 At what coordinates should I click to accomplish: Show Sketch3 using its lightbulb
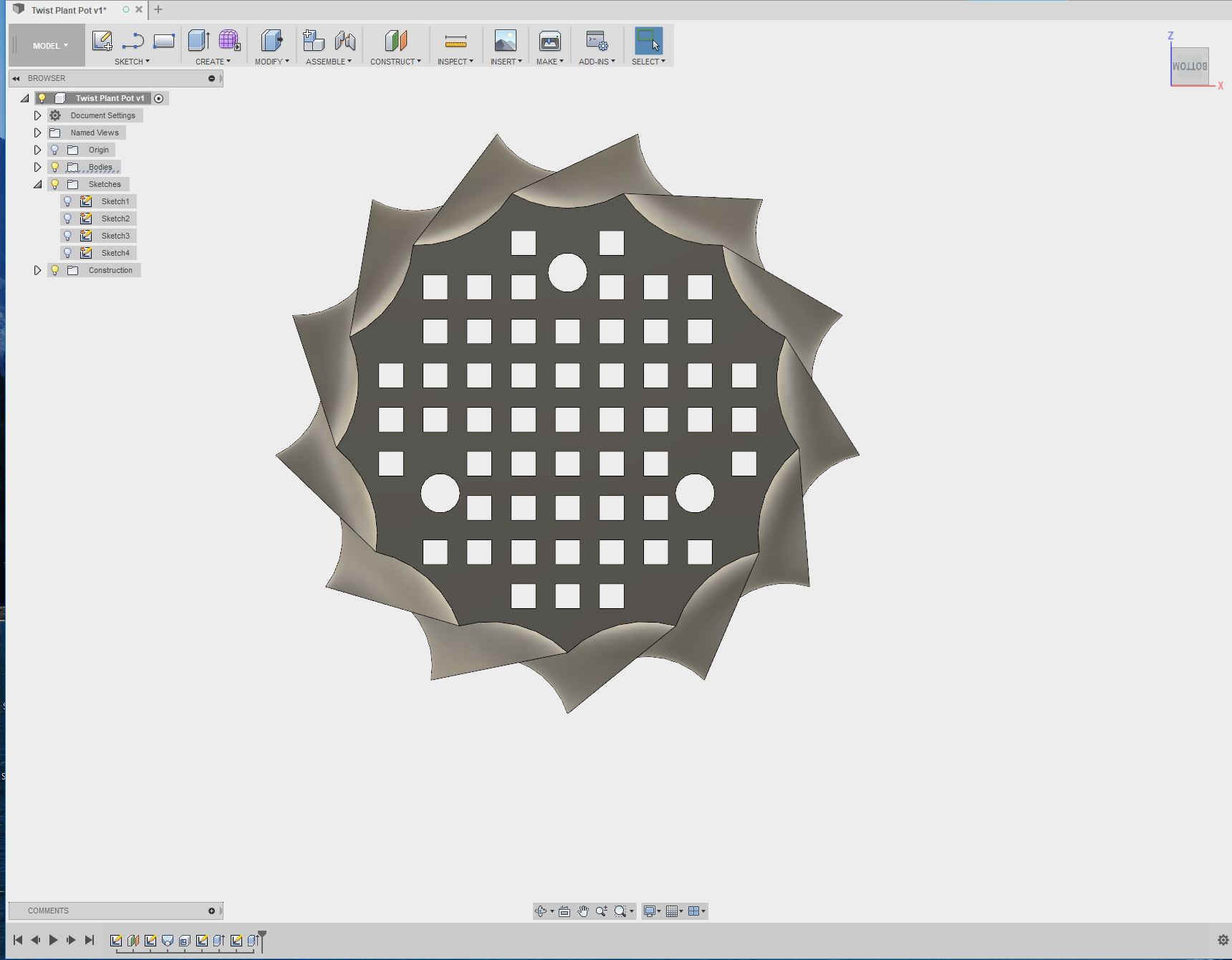(68, 236)
